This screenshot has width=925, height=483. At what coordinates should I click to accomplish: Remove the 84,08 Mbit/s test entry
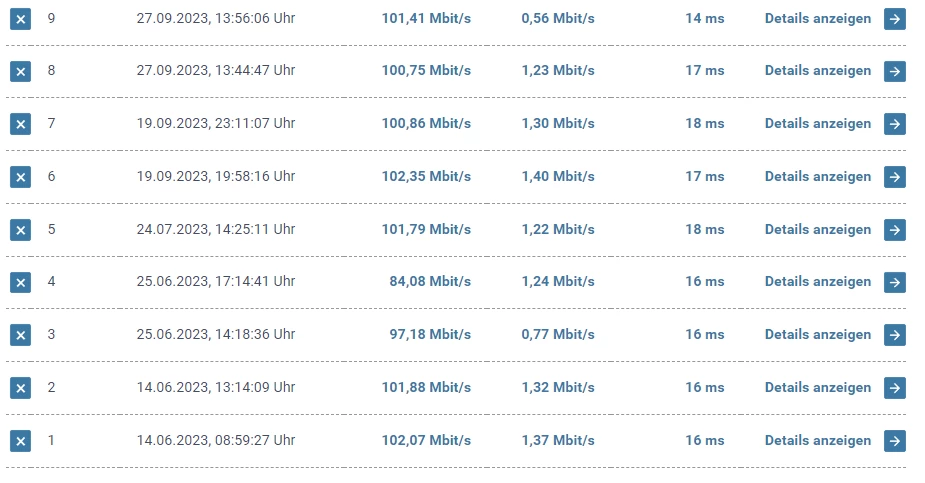pos(20,282)
